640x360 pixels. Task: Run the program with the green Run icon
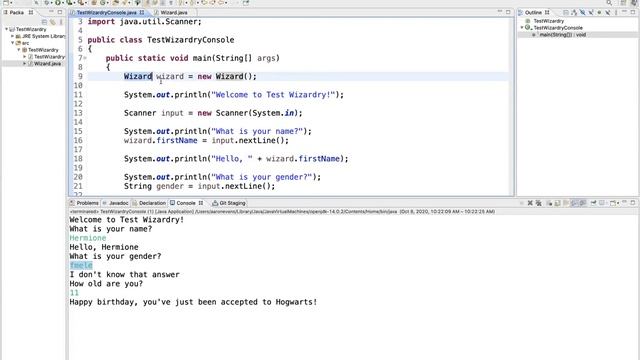coord(58,2)
